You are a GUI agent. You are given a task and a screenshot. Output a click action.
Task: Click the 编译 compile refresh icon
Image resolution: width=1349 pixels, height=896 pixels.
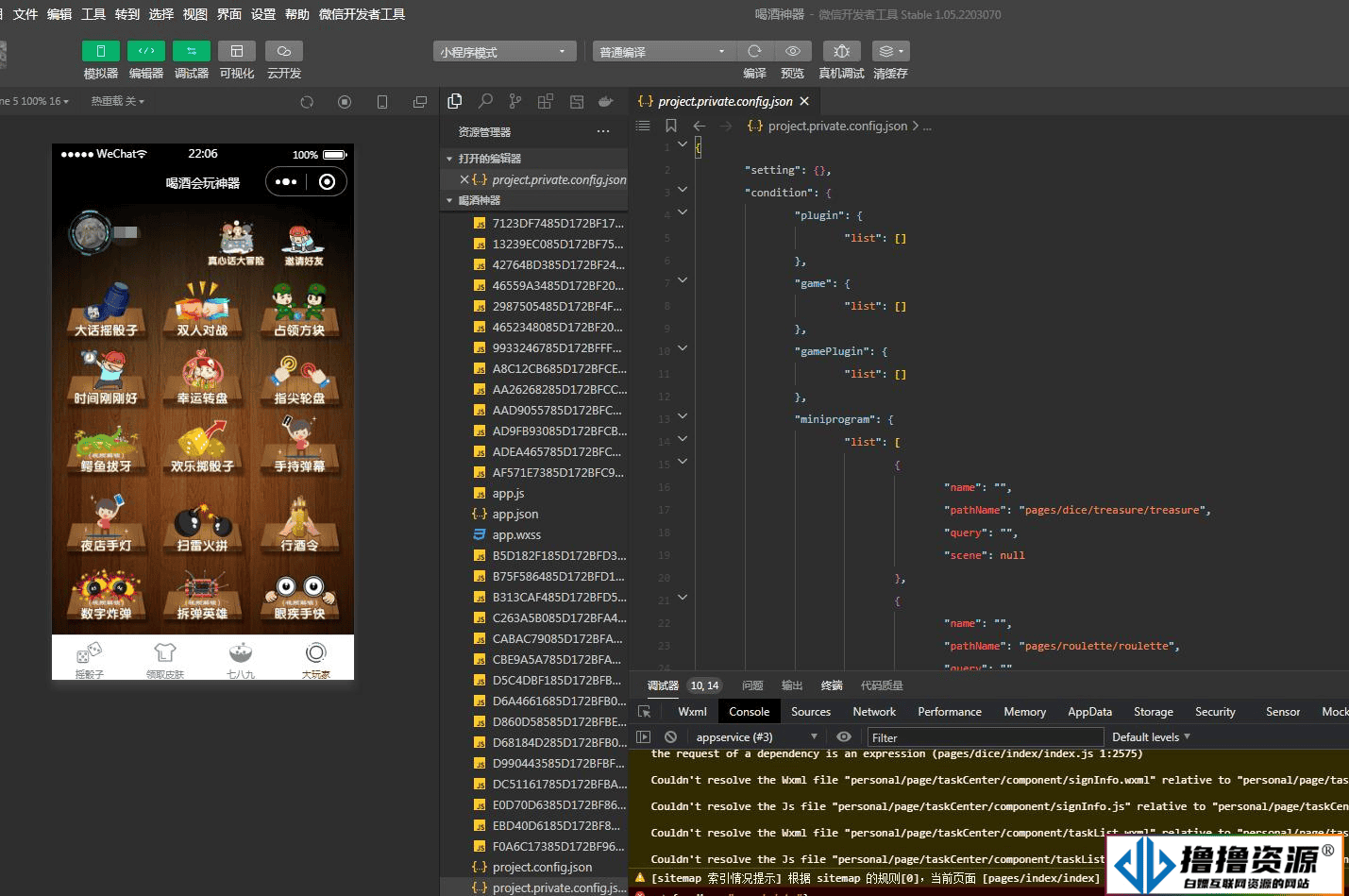pos(754,51)
